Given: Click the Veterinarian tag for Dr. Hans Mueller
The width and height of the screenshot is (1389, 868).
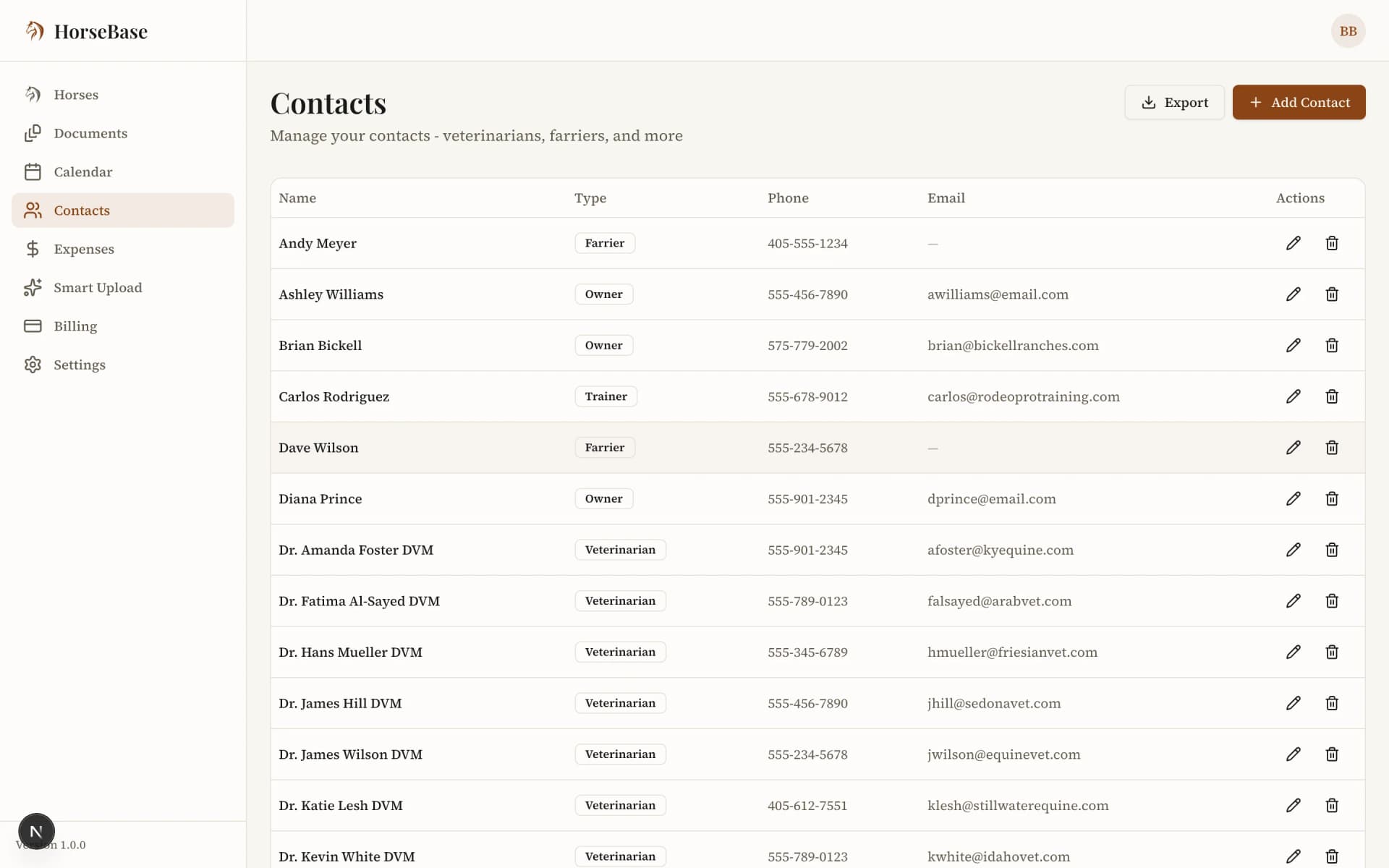Looking at the screenshot, I should pyautogui.click(x=620, y=652).
